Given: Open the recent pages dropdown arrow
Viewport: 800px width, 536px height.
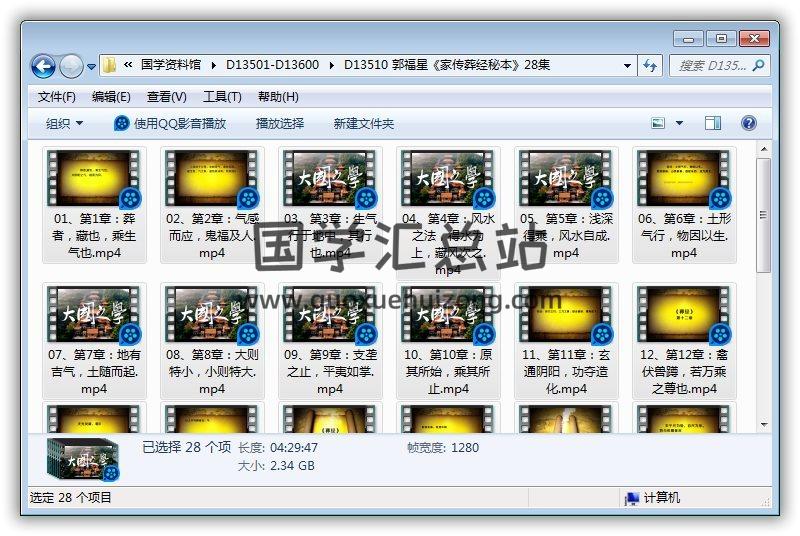Looking at the screenshot, I should 92,67.
